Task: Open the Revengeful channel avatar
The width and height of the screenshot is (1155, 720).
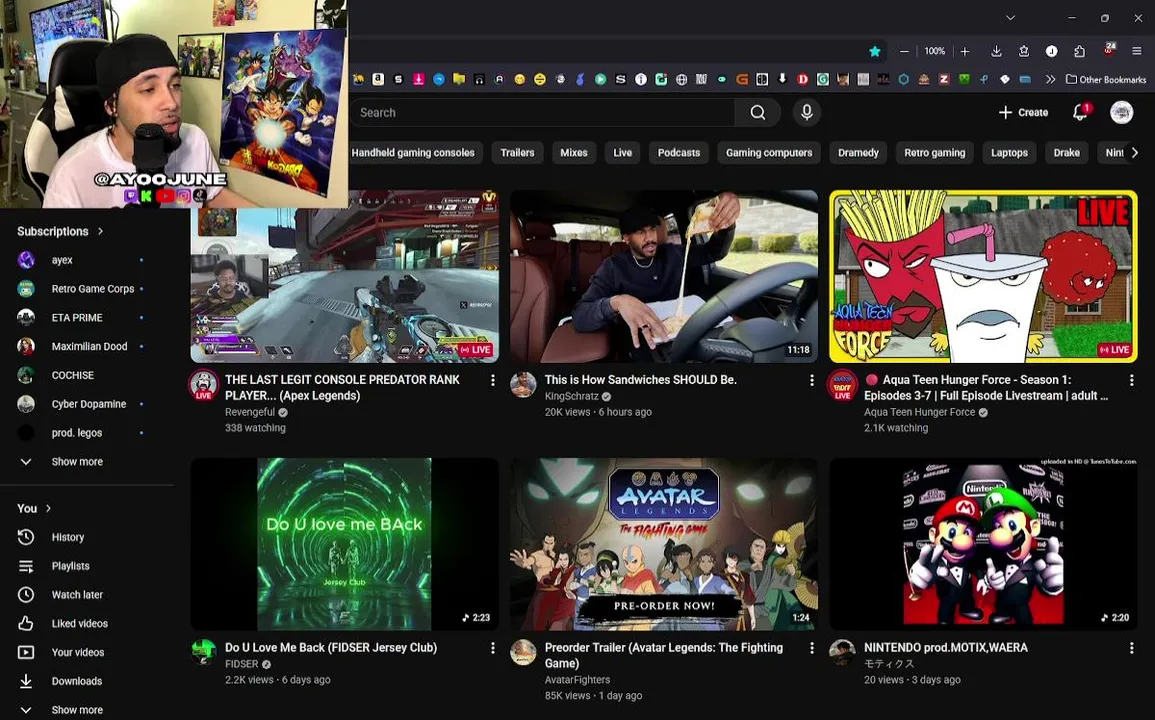Action: [x=203, y=385]
